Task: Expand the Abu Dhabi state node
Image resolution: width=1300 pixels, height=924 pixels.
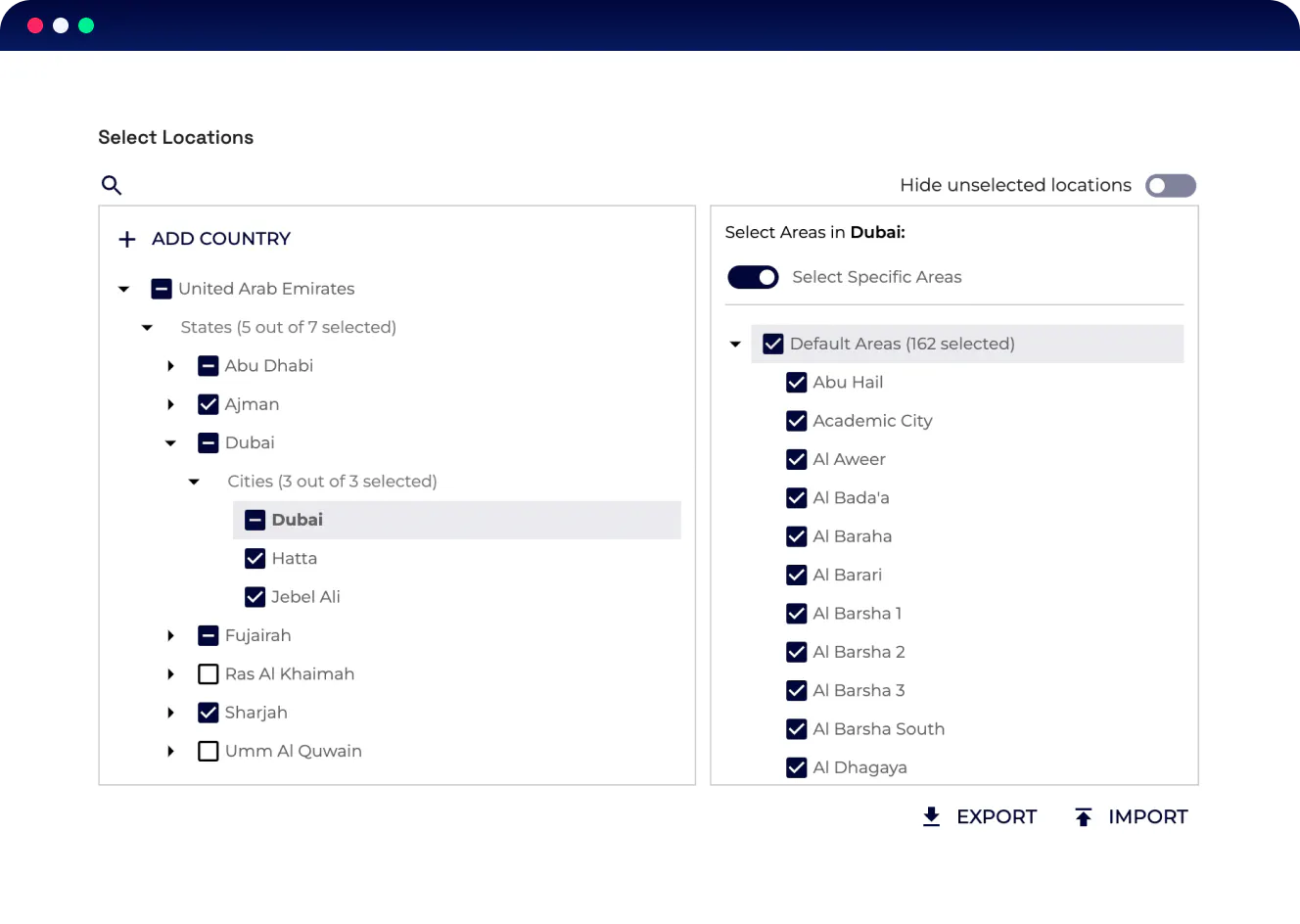Action: [x=170, y=366]
